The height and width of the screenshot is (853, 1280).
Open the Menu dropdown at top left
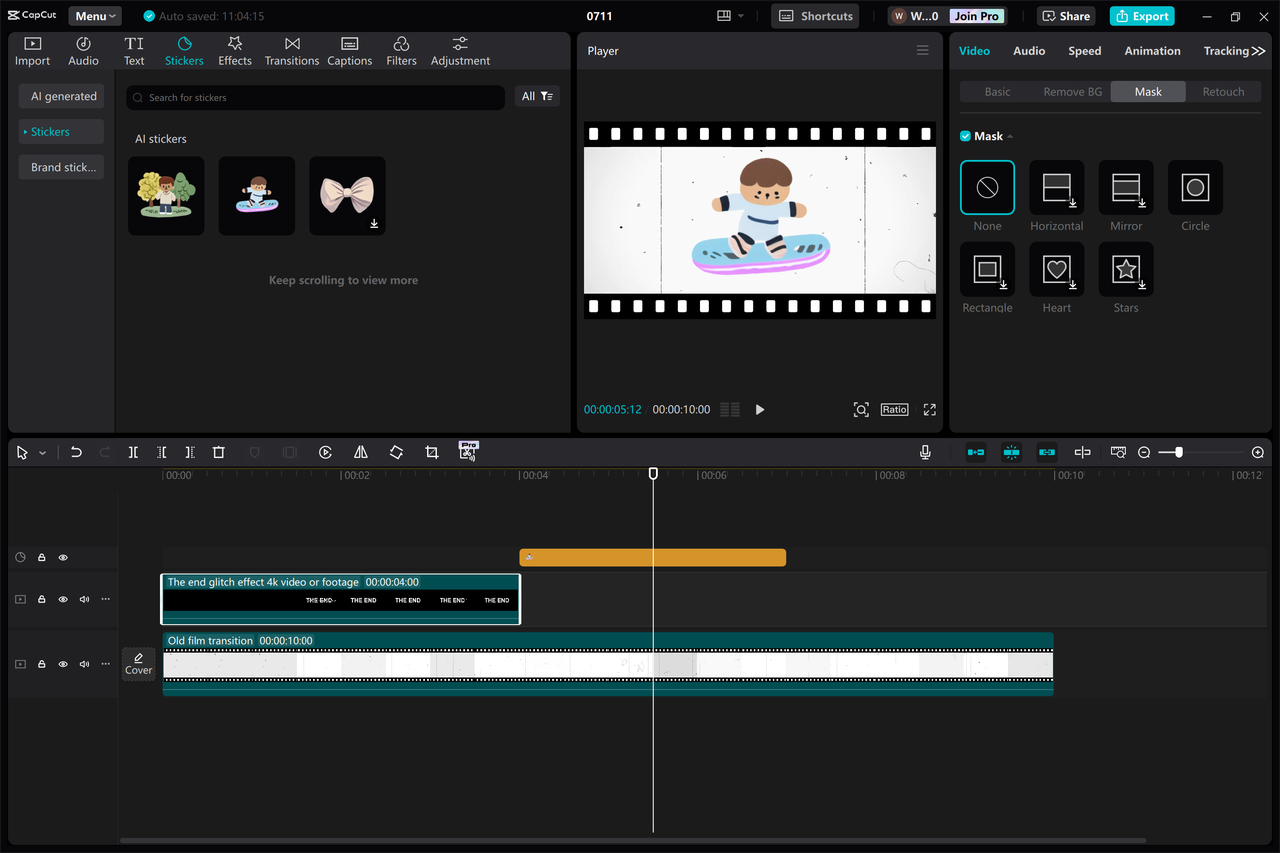(x=94, y=15)
